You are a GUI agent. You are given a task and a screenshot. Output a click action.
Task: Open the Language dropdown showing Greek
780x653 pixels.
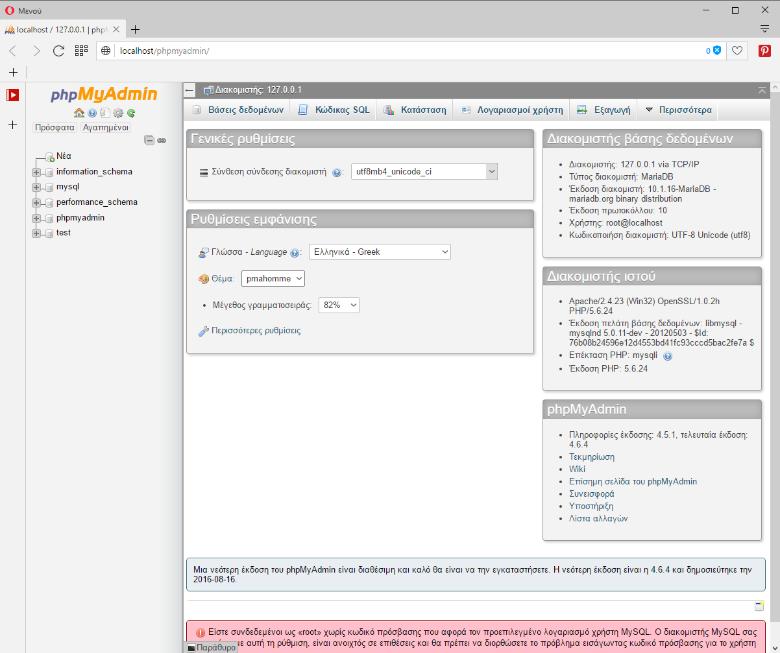pyautogui.click(x=380, y=252)
